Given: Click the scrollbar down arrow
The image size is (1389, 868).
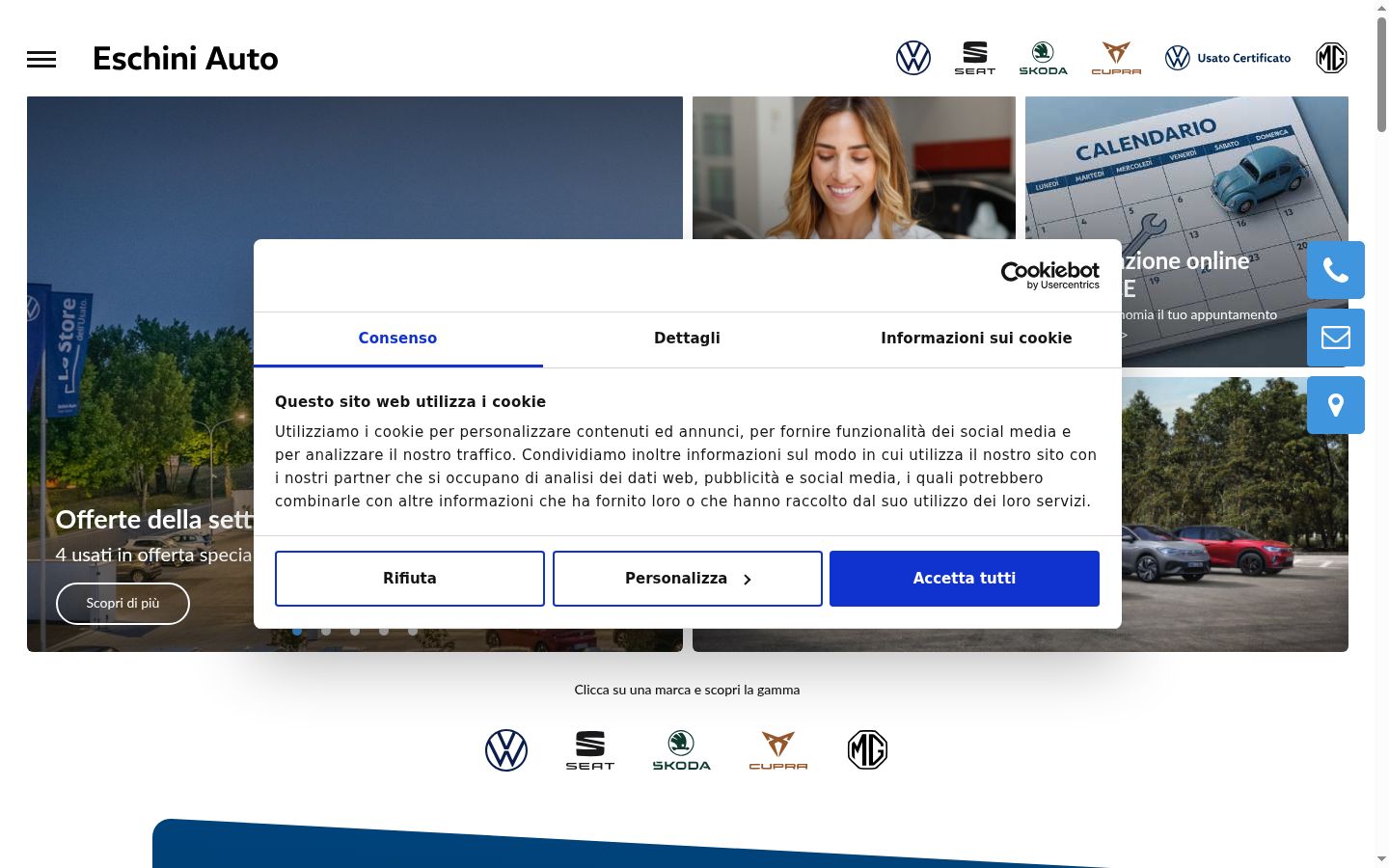Looking at the screenshot, I should (1381, 858).
